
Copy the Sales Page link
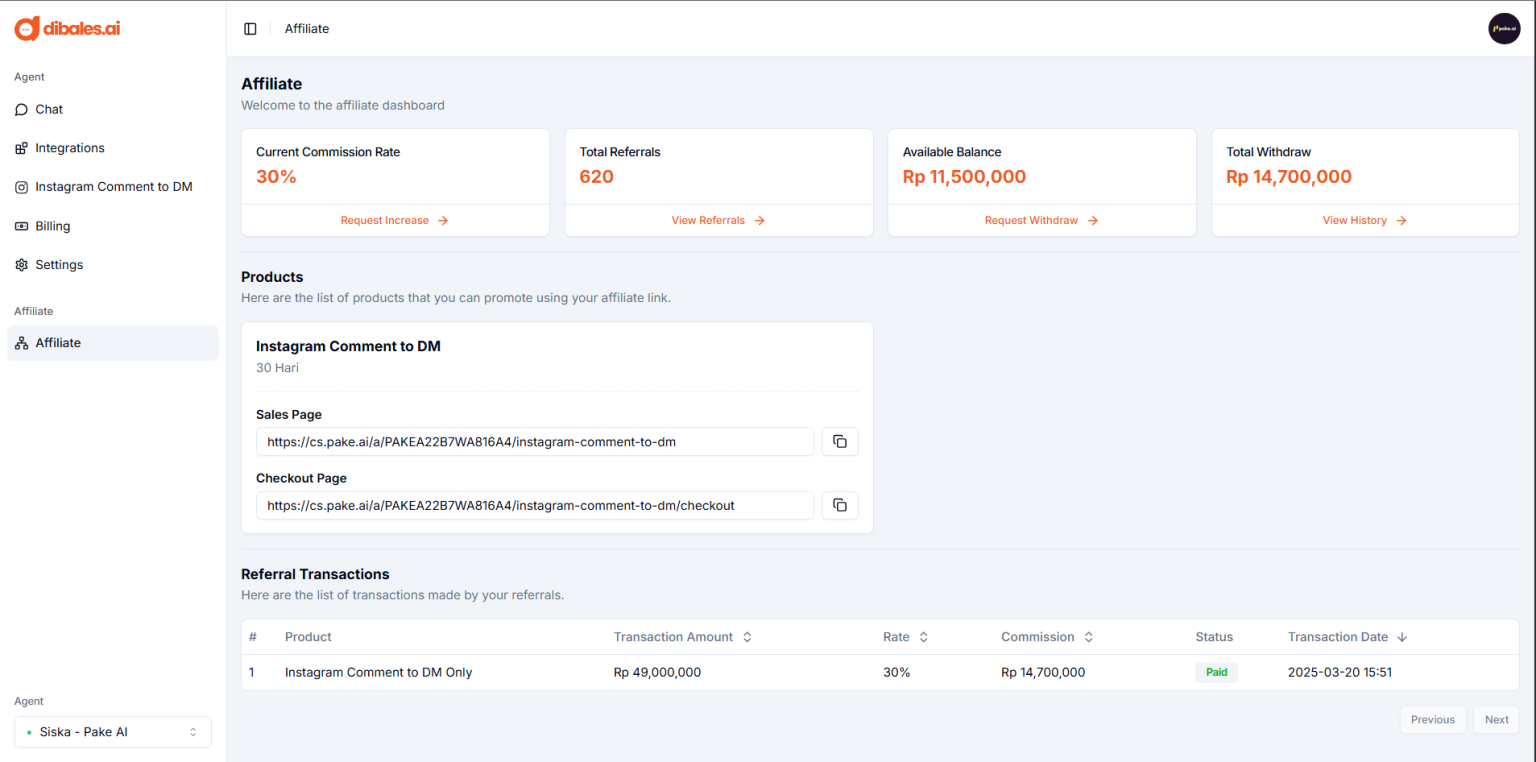(x=840, y=442)
